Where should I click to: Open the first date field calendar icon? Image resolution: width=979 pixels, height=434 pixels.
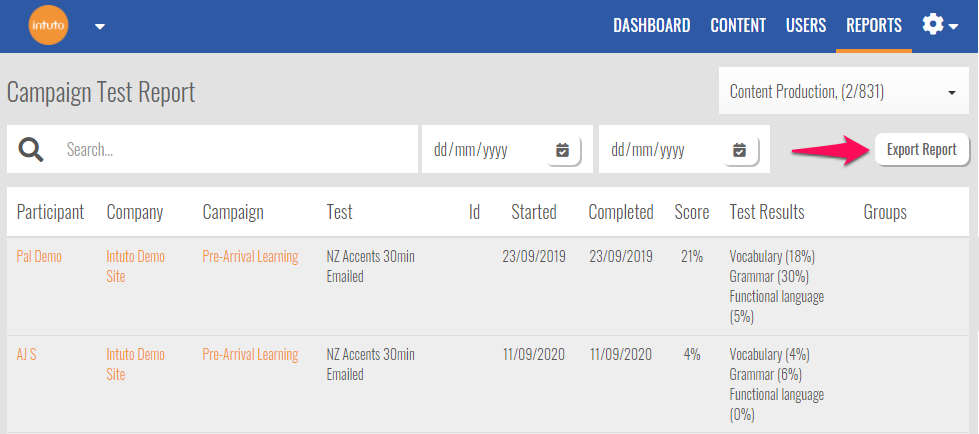point(562,150)
